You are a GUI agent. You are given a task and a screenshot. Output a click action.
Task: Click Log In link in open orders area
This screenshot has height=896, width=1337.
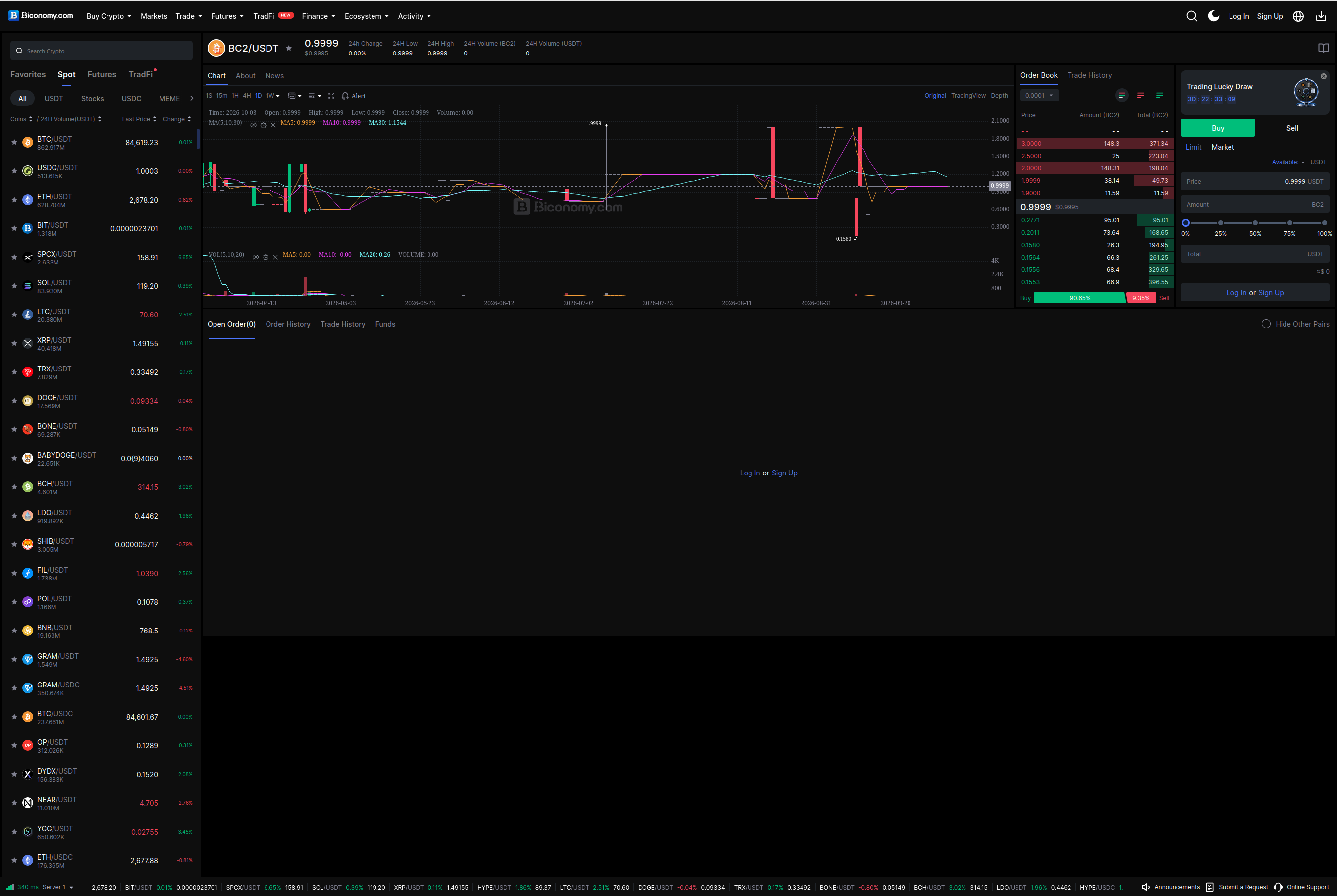tap(749, 473)
